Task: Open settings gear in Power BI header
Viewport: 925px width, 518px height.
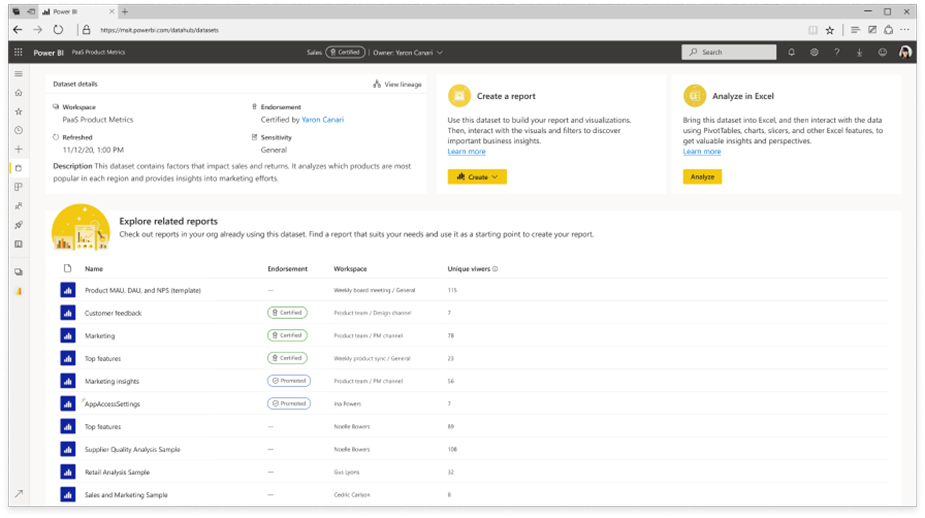Action: click(x=814, y=53)
